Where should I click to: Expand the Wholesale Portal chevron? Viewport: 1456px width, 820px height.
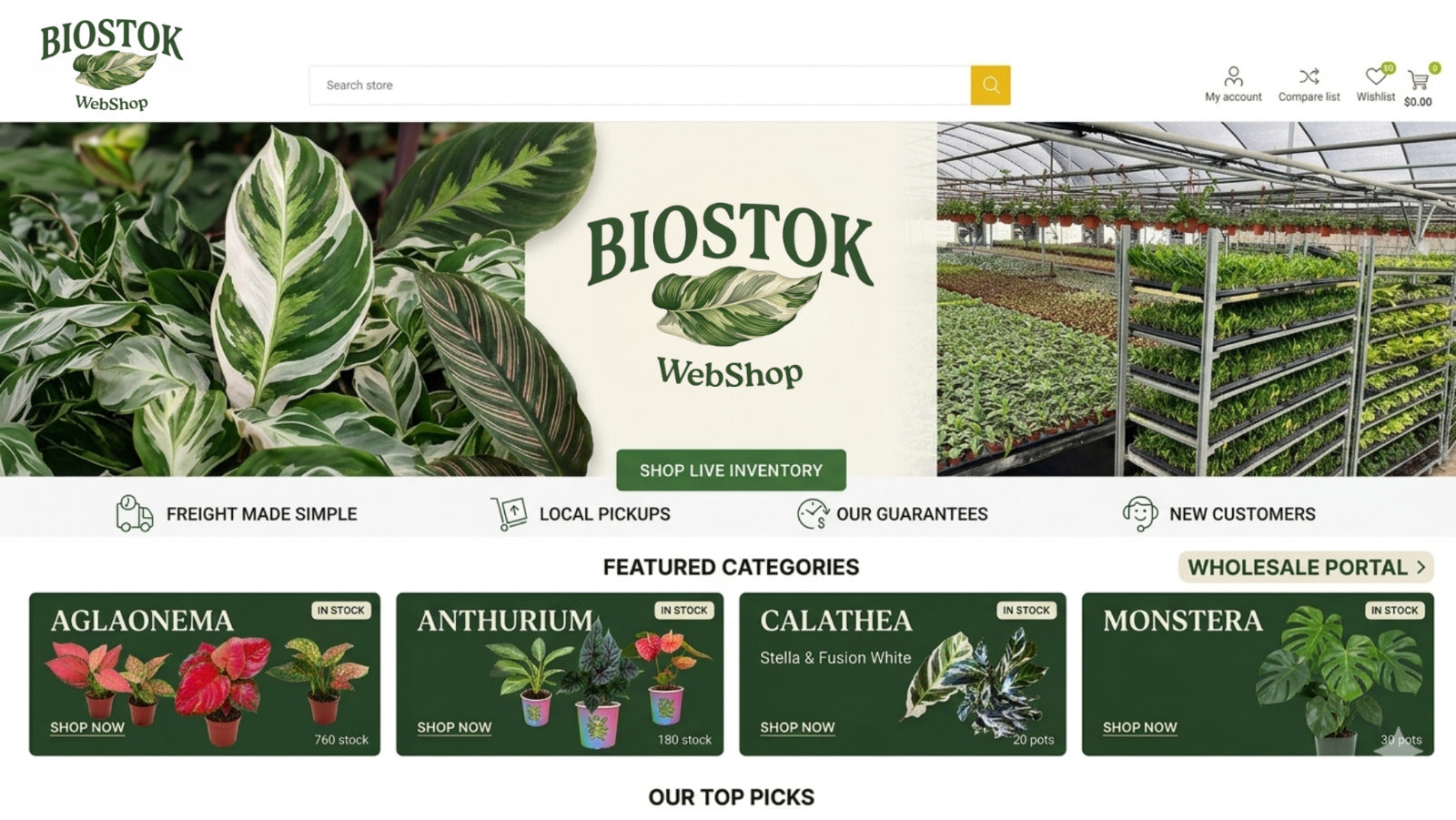coord(1421,567)
